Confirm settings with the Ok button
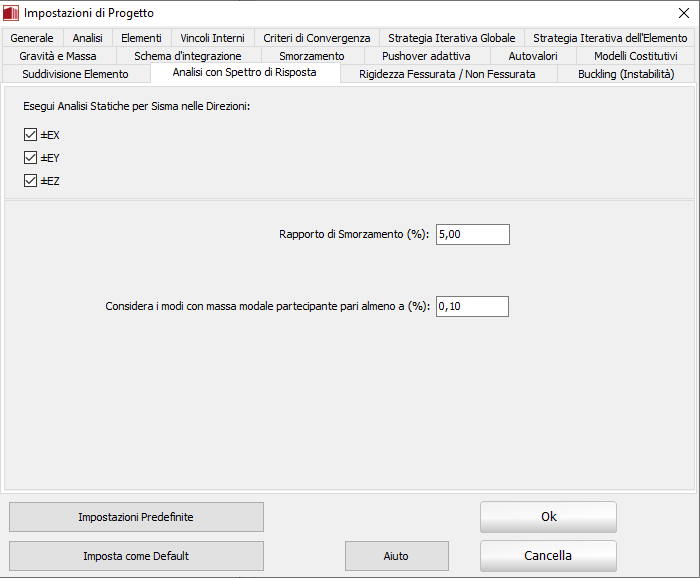 [x=548, y=517]
